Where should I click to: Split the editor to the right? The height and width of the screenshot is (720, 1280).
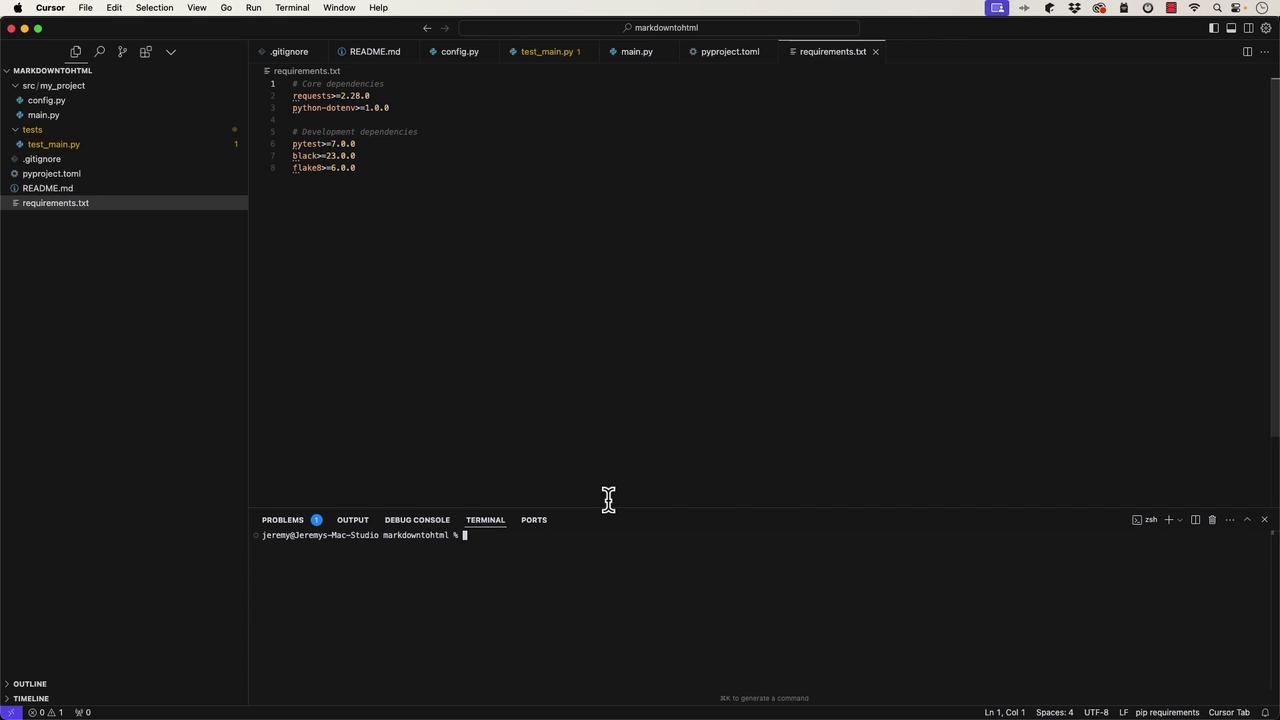pyautogui.click(x=1247, y=52)
